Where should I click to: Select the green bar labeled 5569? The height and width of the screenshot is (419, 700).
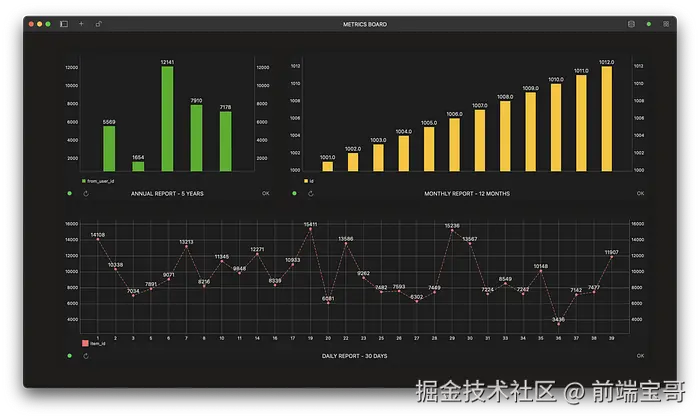point(109,149)
